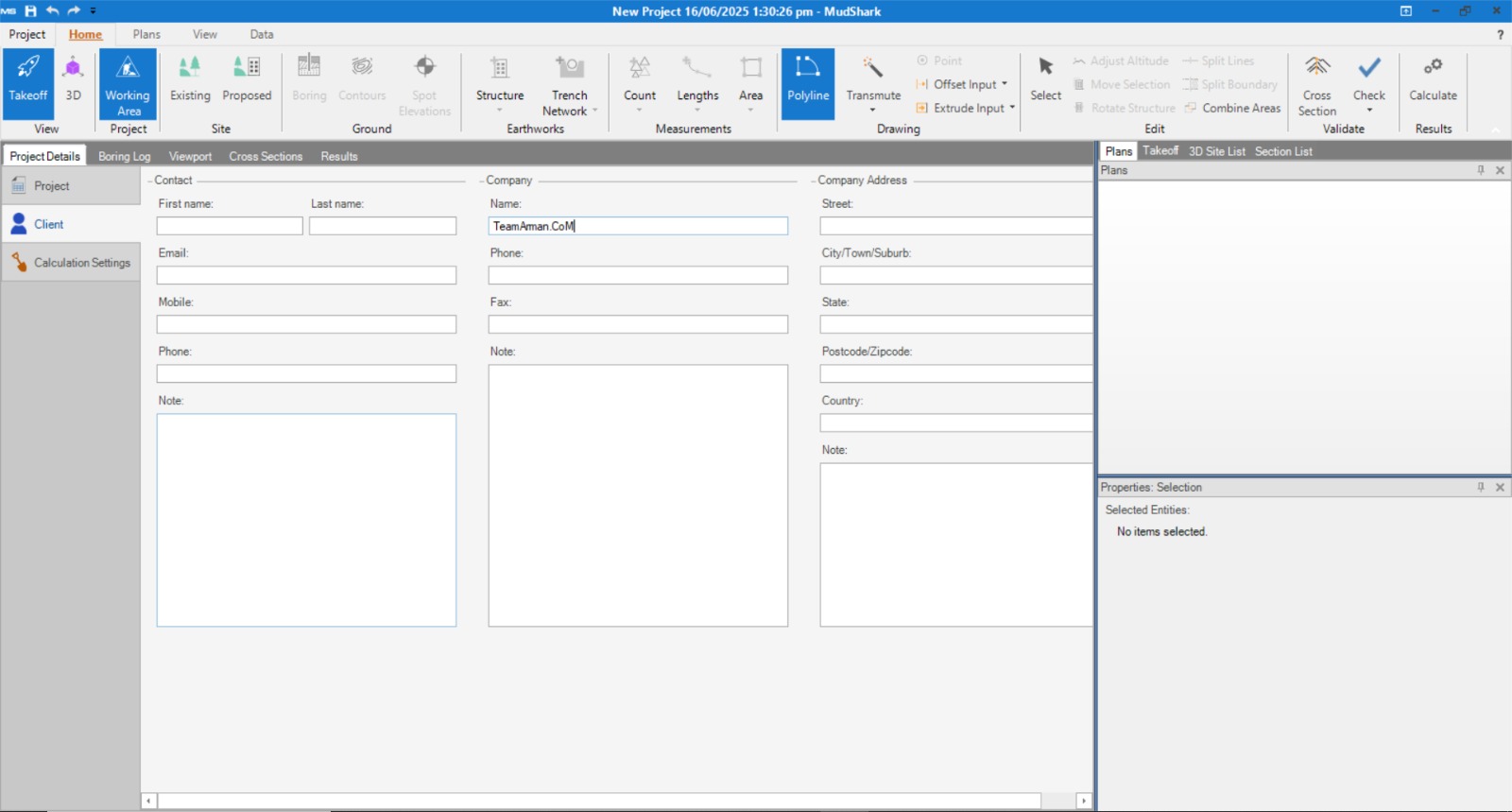Expand the Trench Network dropdown arrow
This screenshot has width=1512, height=812.
(595, 111)
